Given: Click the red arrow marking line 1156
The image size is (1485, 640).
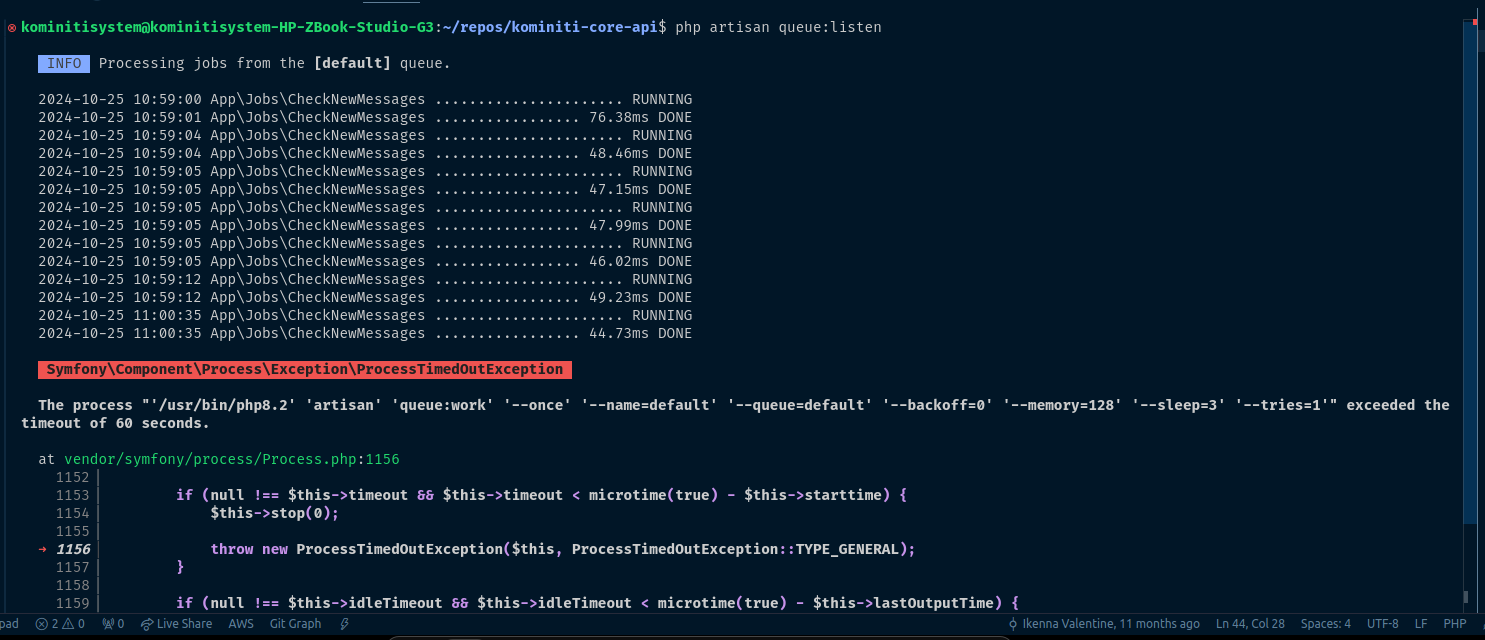Looking at the screenshot, I should [42, 549].
